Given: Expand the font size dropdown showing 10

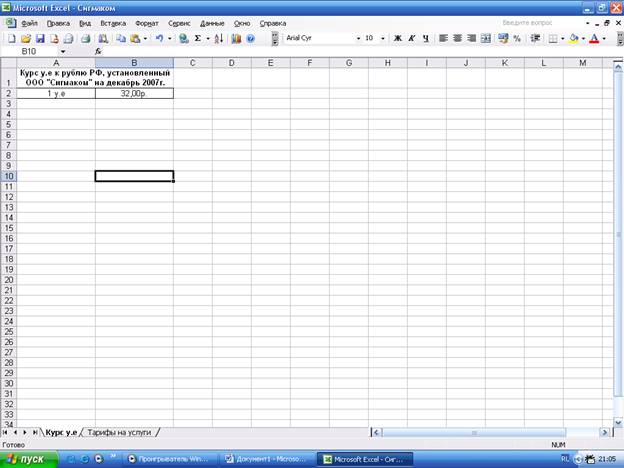Looking at the screenshot, I should click(383, 38).
